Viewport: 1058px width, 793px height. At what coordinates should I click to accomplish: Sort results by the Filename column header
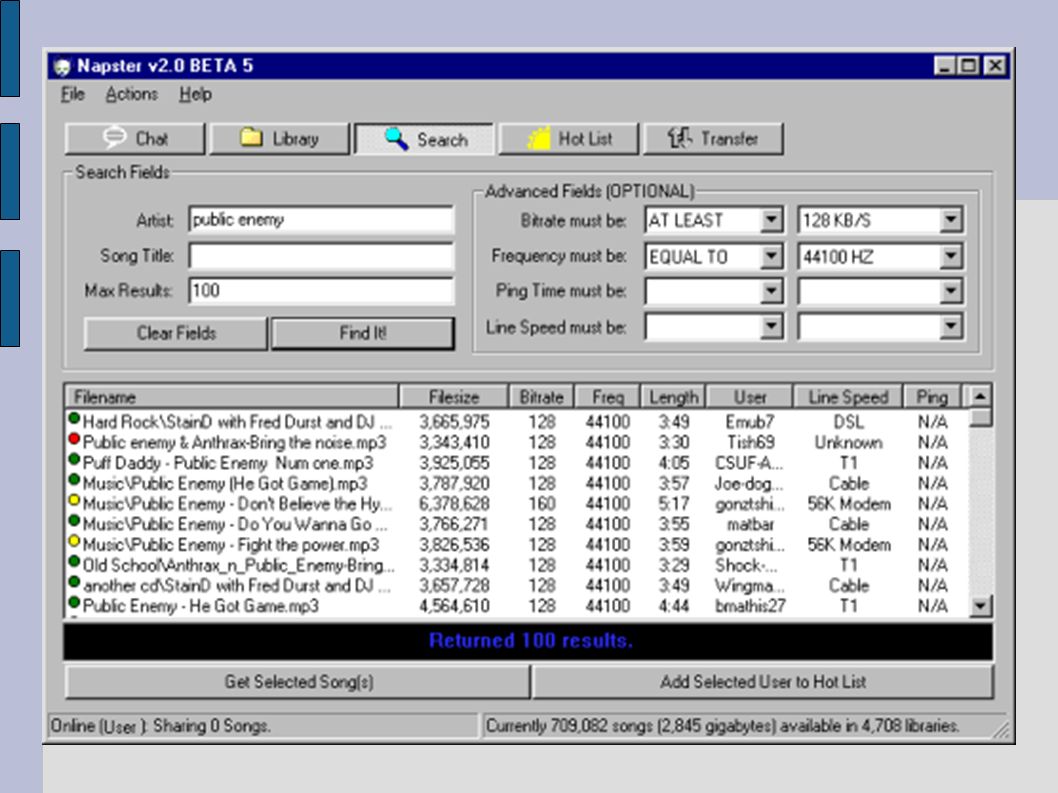[232, 397]
